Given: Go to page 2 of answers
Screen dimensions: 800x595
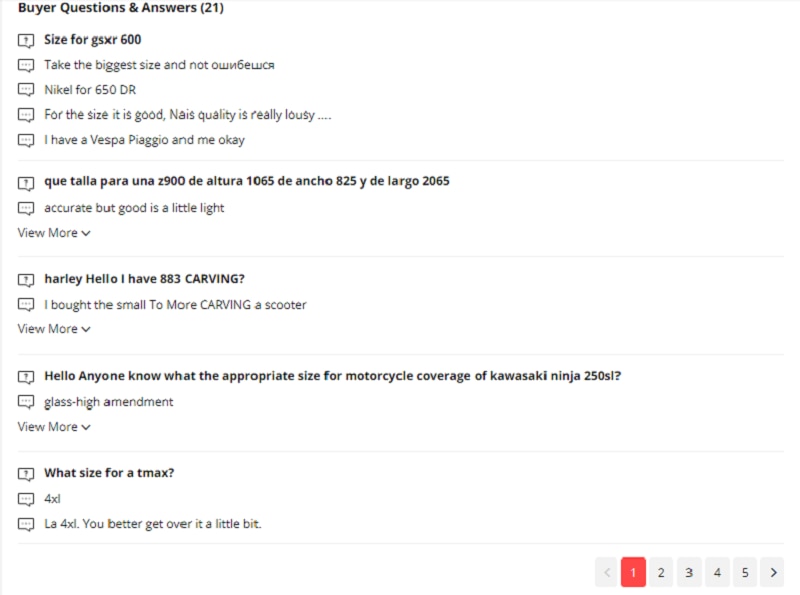Looking at the screenshot, I should tap(661, 573).
